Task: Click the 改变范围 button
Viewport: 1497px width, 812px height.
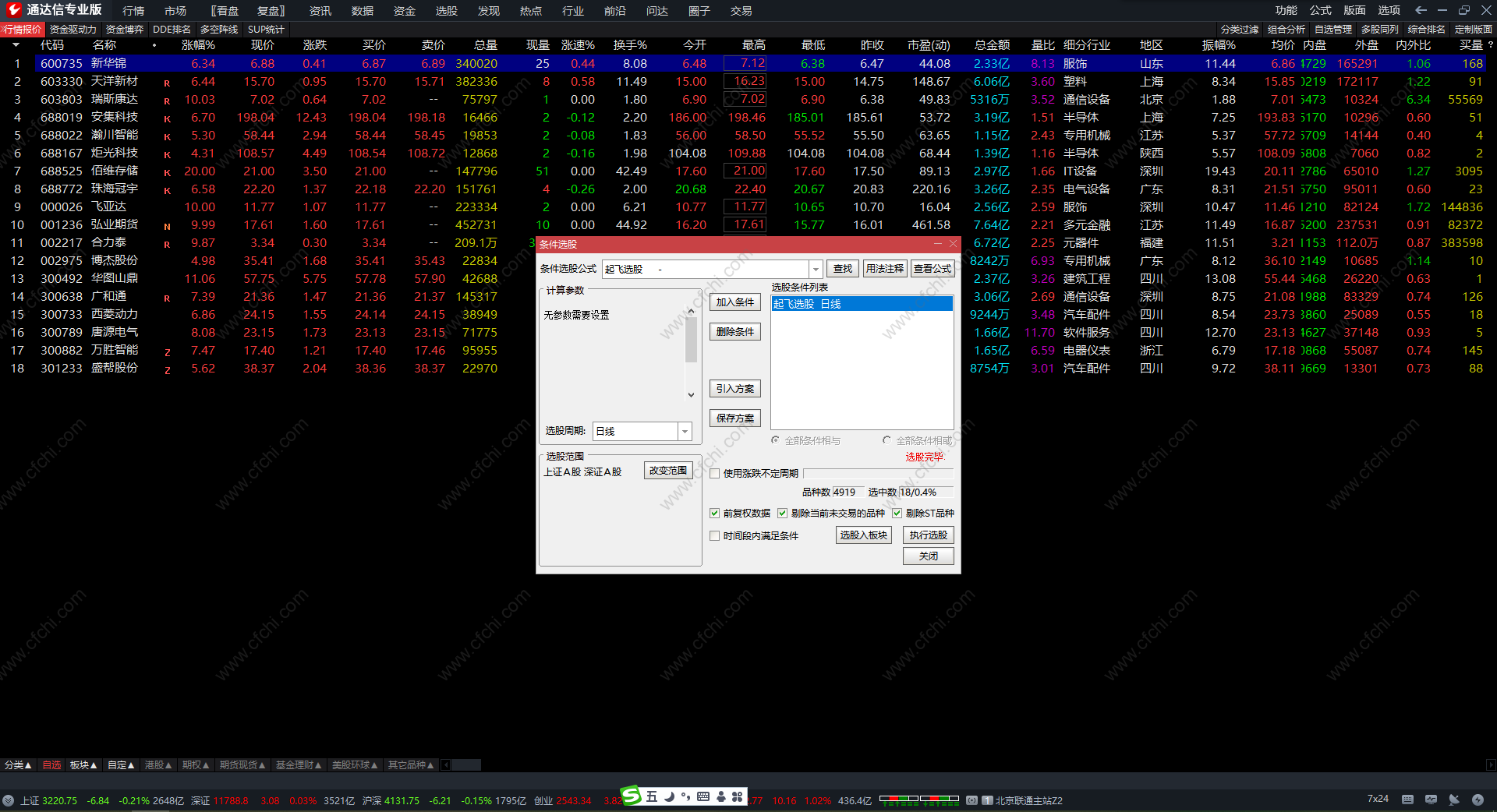Action: pyautogui.click(x=668, y=471)
